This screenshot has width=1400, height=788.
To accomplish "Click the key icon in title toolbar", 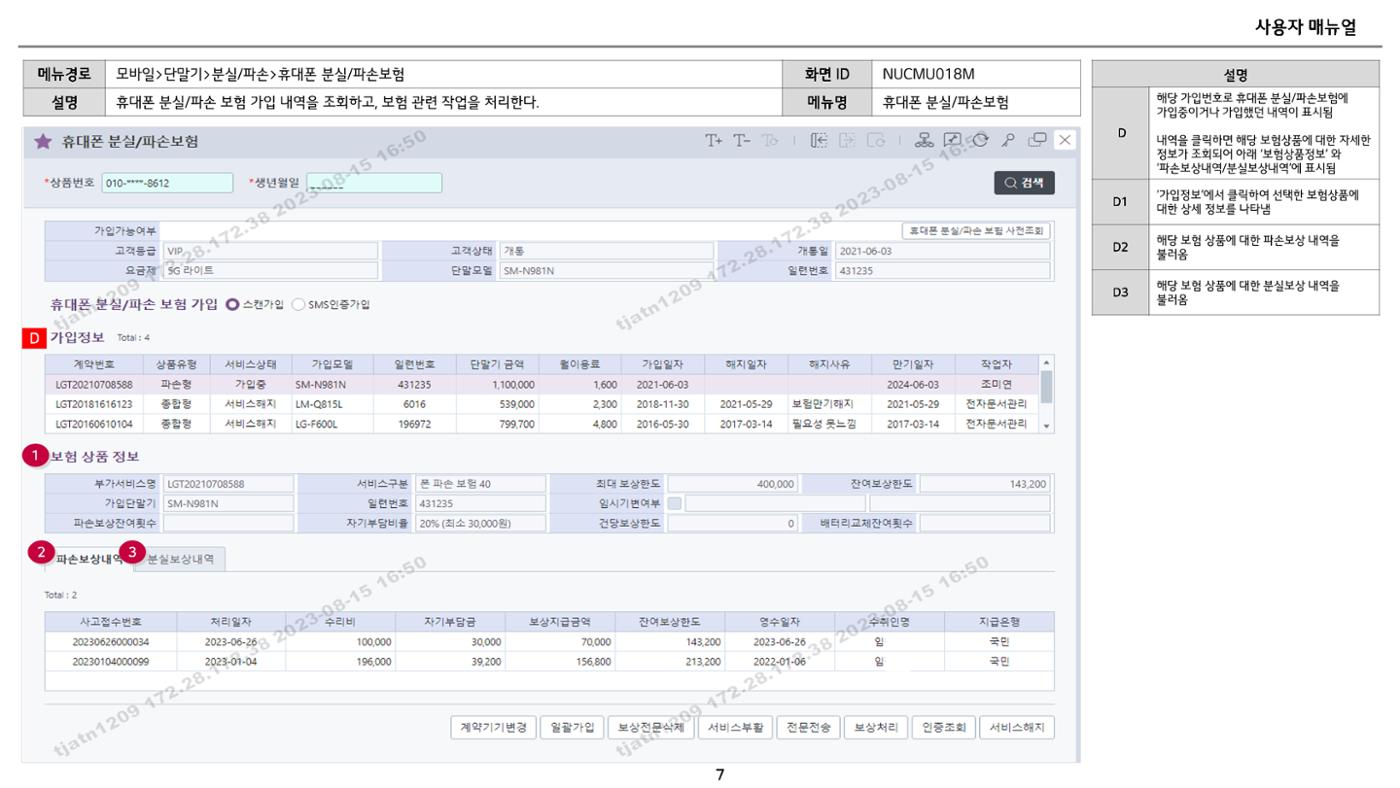I will pos(1010,141).
